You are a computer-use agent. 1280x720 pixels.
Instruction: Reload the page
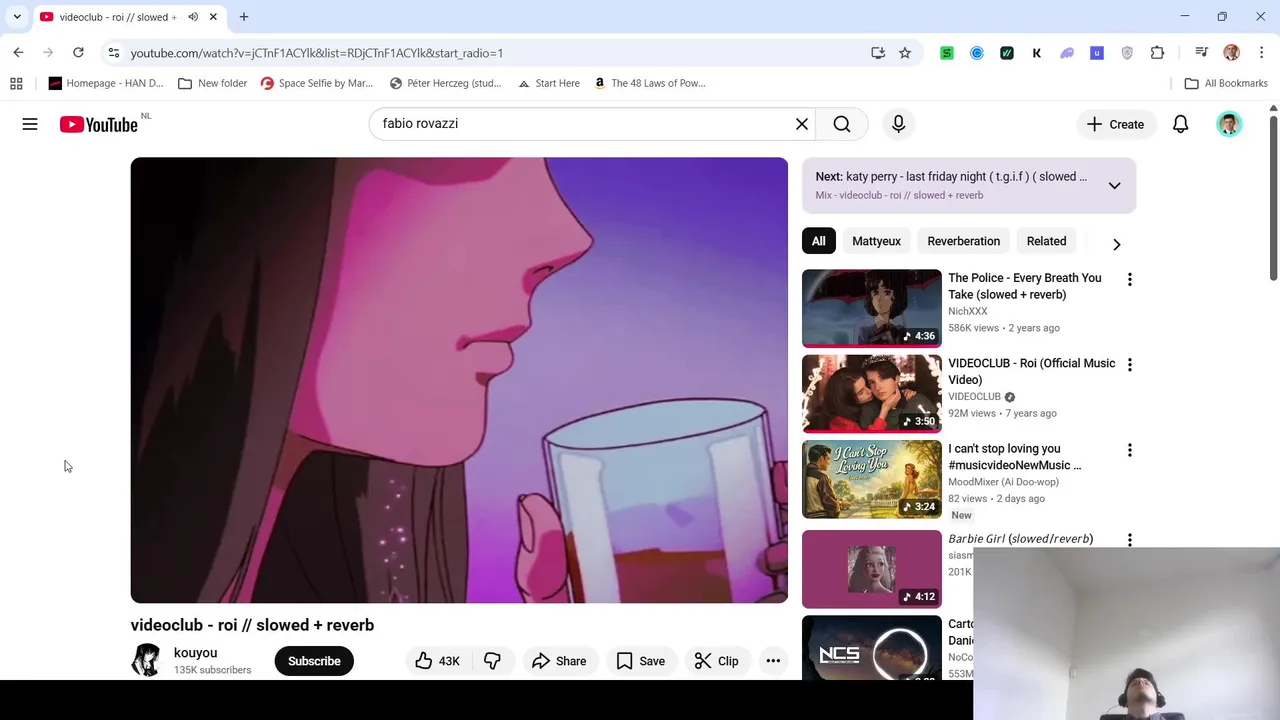click(78, 53)
